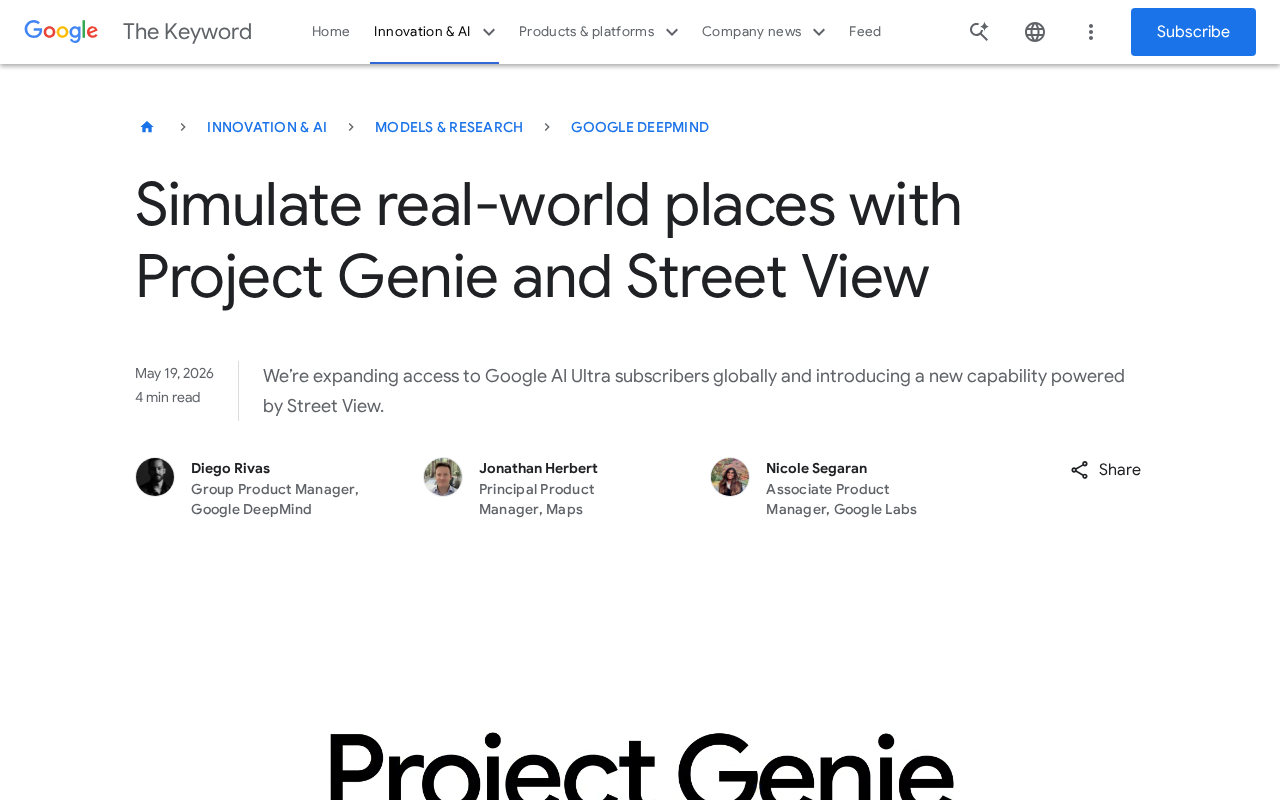Click the Share label text
The height and width of the screenshot is (800, 1280).
pyautogui.click(x=1120, y=470)
